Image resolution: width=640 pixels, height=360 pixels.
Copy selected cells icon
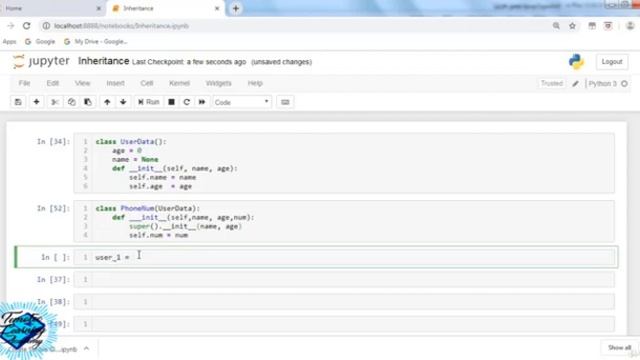pos(71,102)
